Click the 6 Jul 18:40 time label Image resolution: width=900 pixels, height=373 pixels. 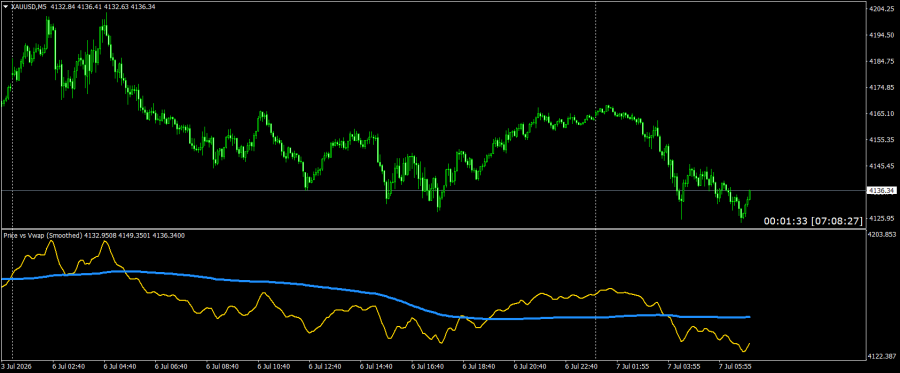[x=479, y=365]
